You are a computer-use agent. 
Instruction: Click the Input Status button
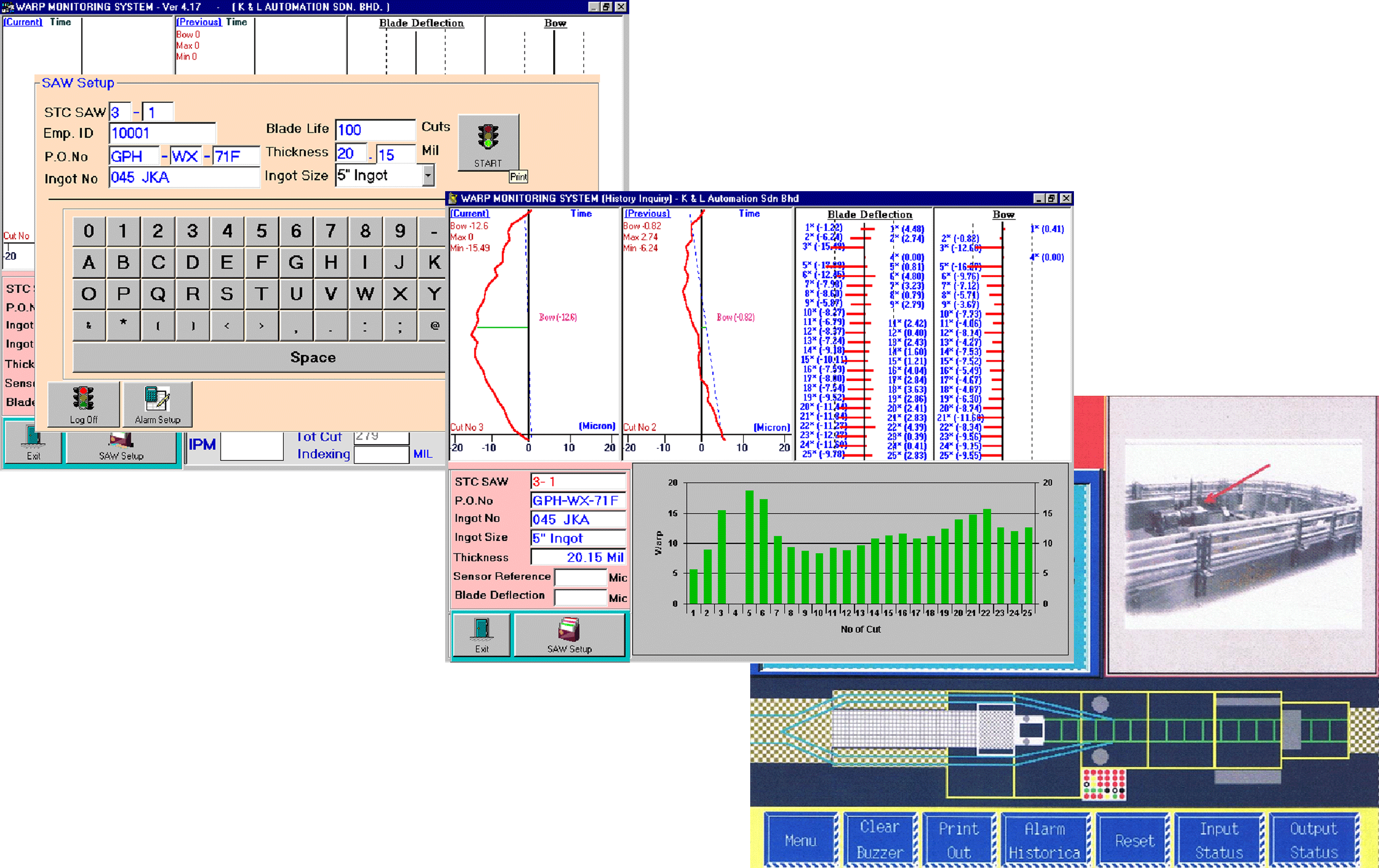coord(1219,840)
